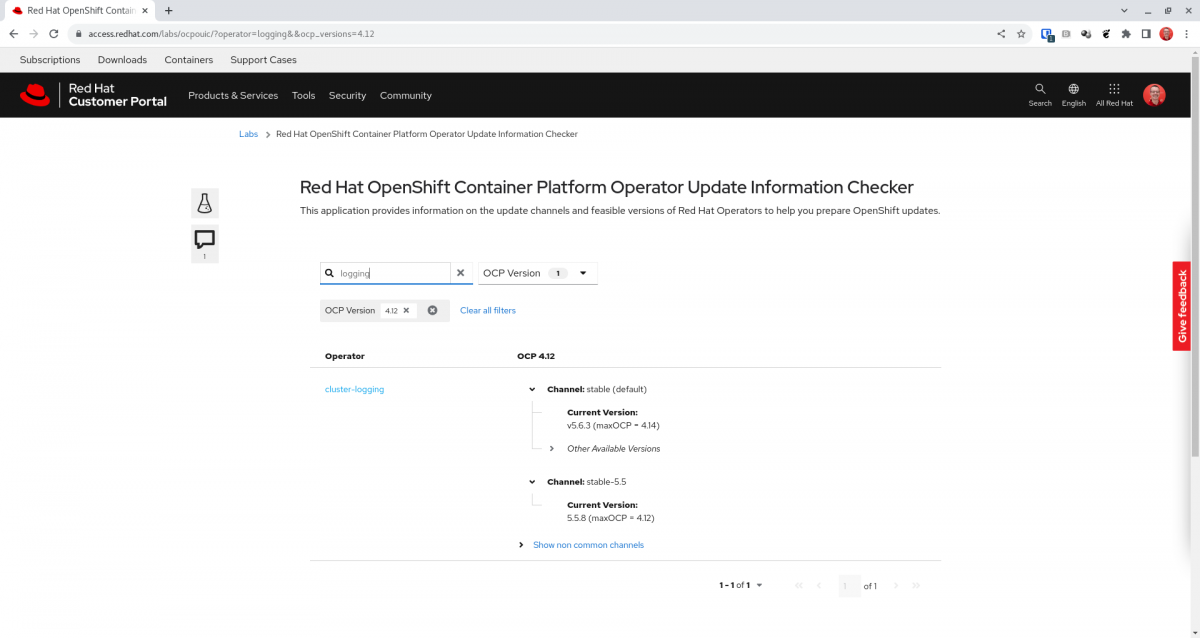Click the Red Hat lab flask icon
The image size is (1200, 638).
pyautogui.click(x=204, y=203)
